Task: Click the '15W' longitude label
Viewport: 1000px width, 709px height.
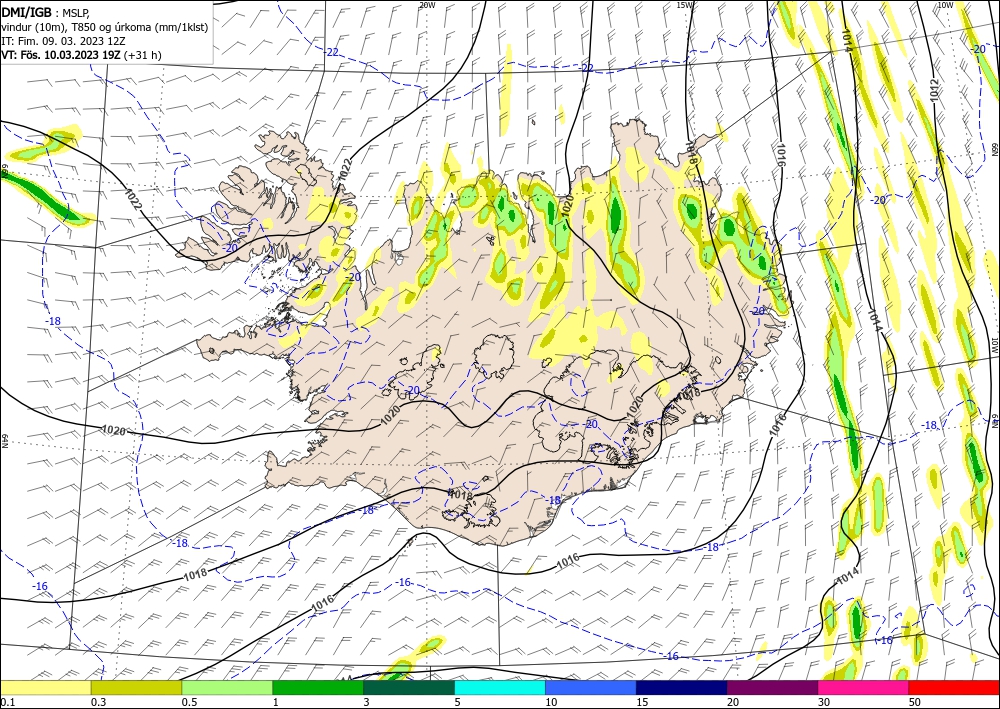Action: (x=684, y=5)
